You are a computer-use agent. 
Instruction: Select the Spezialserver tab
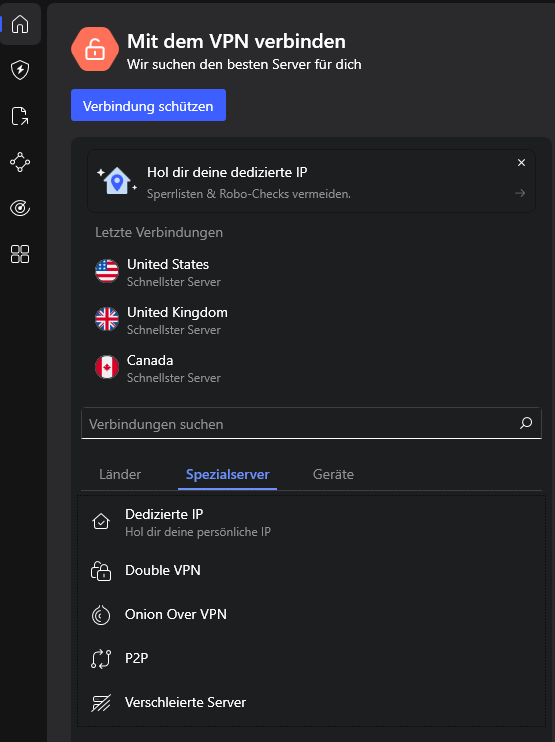(x=228, y=474)
